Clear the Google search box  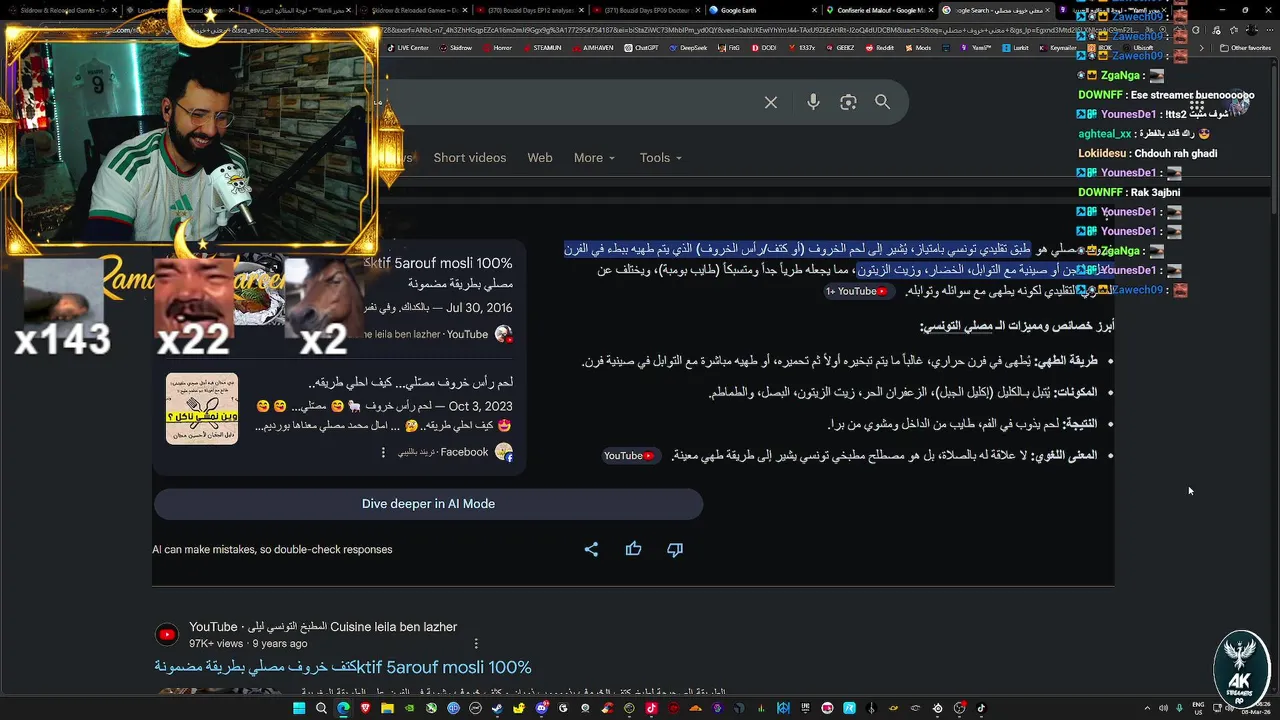pyautogui.click(x=771, y=102)
